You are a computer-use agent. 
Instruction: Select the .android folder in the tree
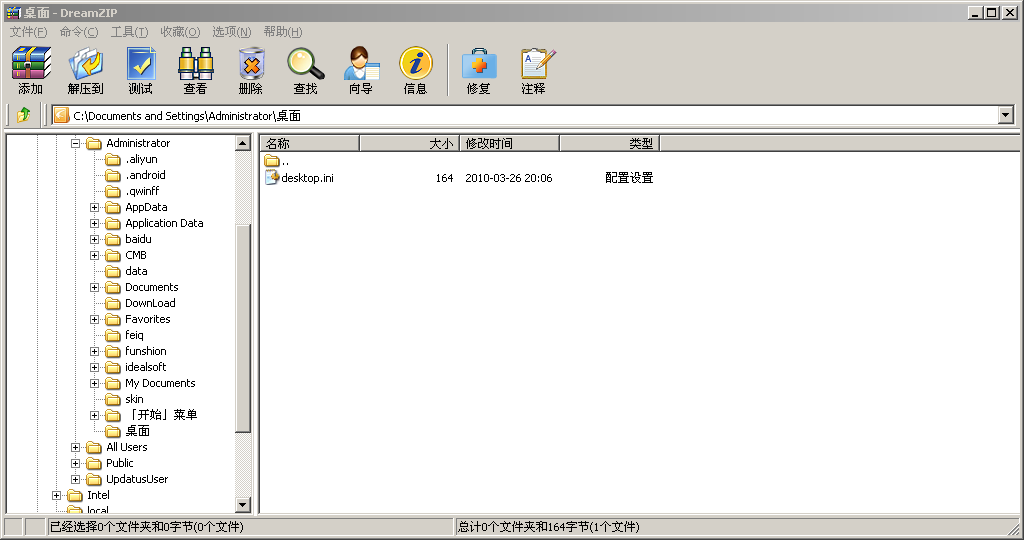coord(145,175)
